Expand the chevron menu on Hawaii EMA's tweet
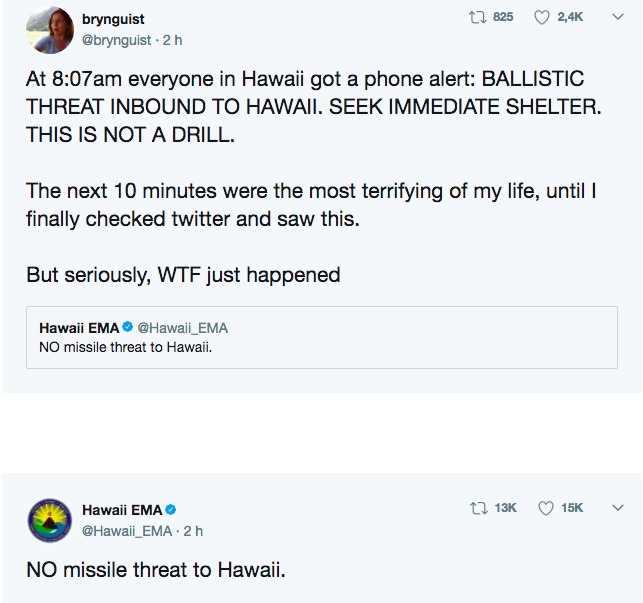Screen dimensions: 643x603 [618, 508]
